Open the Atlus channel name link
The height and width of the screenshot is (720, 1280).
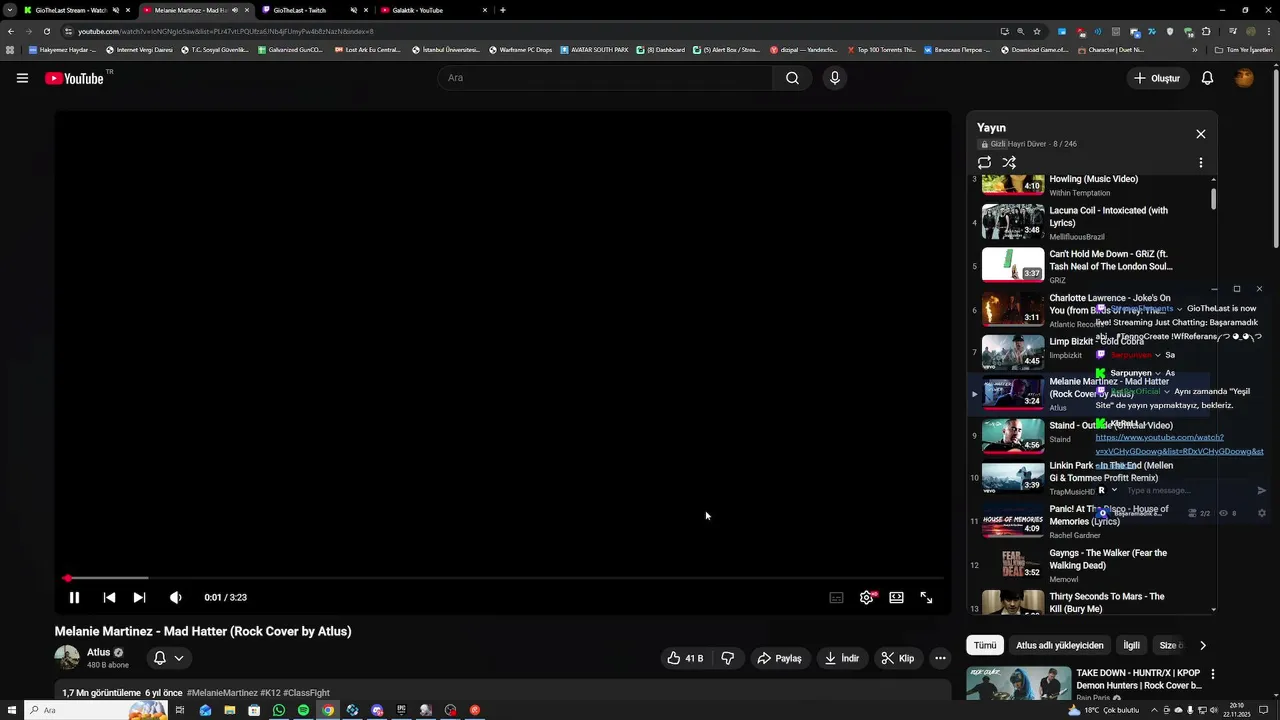98,652
